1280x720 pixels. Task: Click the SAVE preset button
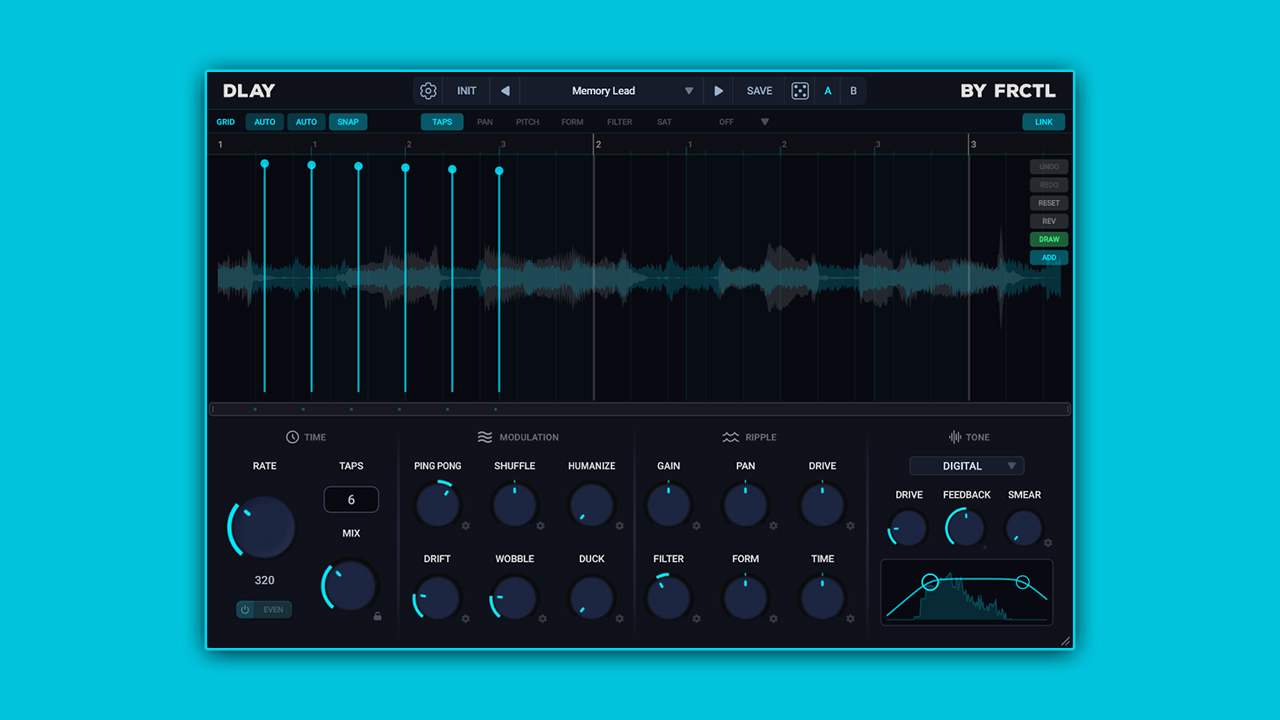[760, 91]
